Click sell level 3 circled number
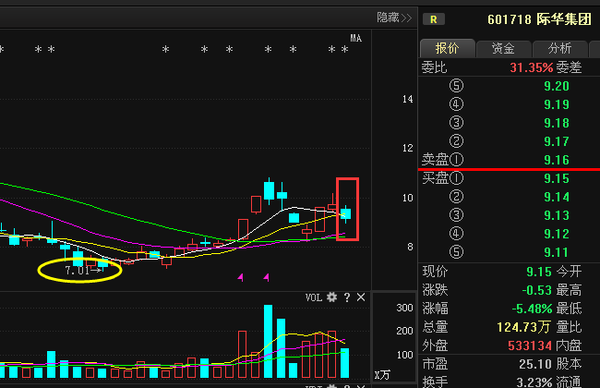600x388 pixels. tap(456, 123)
